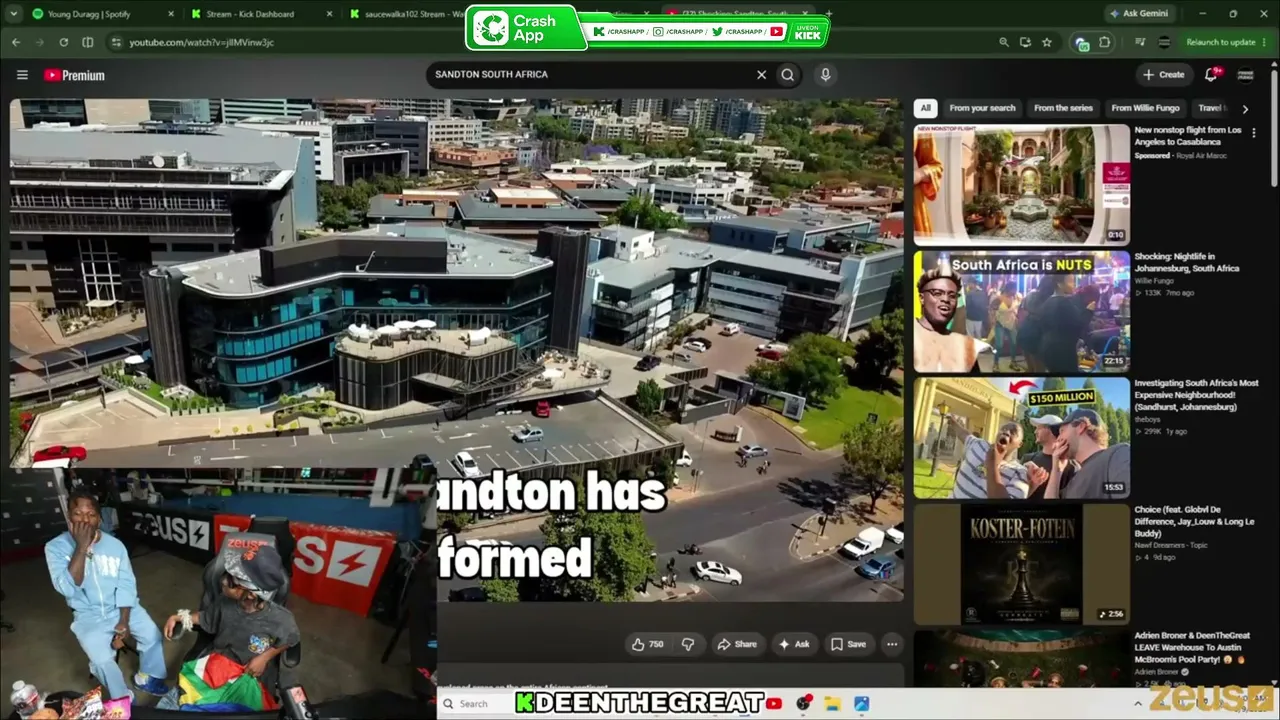This screenshot has width=1280, height=720.
Task: Open more actions ellipsis under the video
Action: coord(892,644)
